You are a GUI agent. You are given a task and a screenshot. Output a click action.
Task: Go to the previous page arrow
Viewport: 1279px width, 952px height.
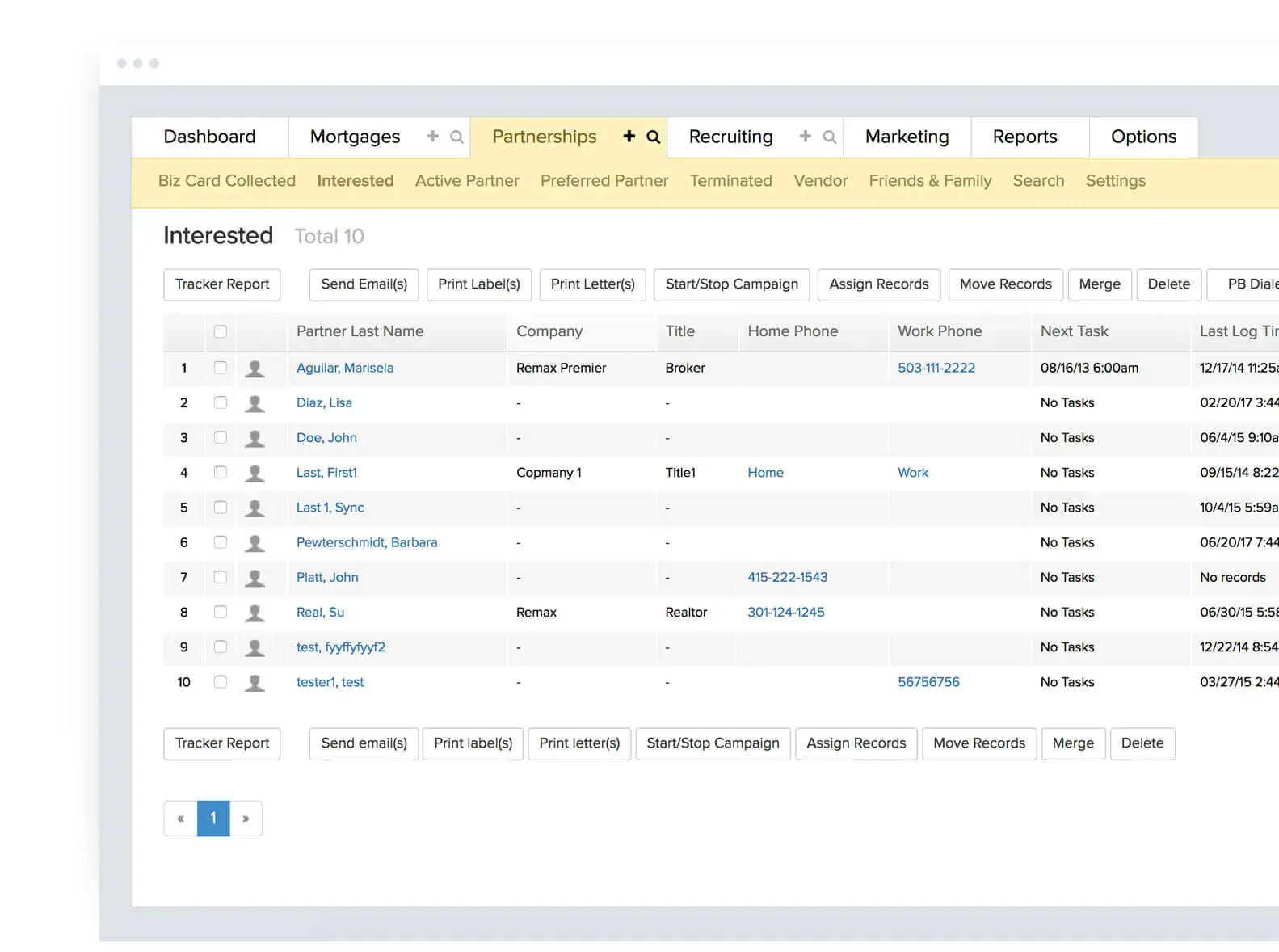[x=180, y=819]
